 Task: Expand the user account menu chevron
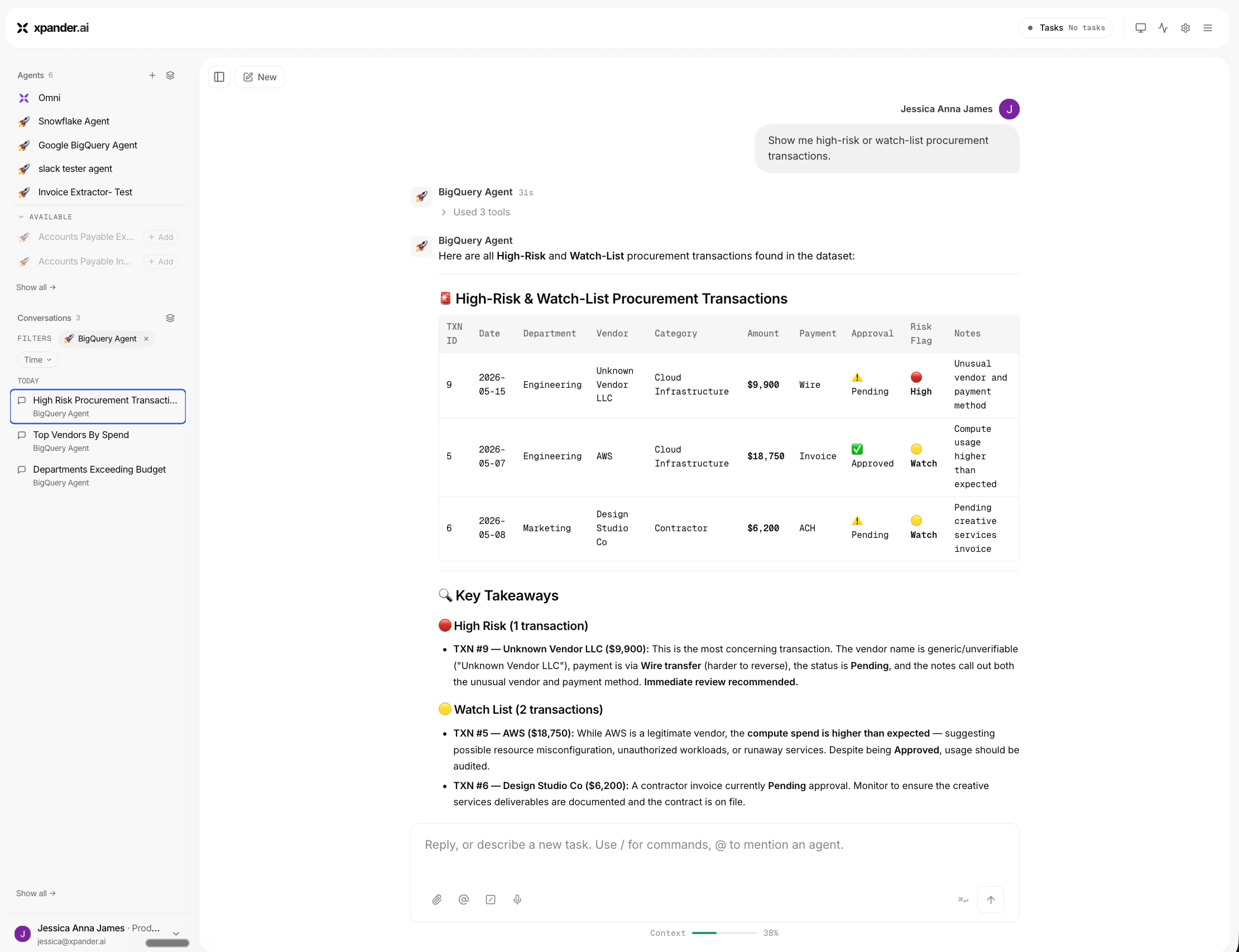[x=176, y=933]
